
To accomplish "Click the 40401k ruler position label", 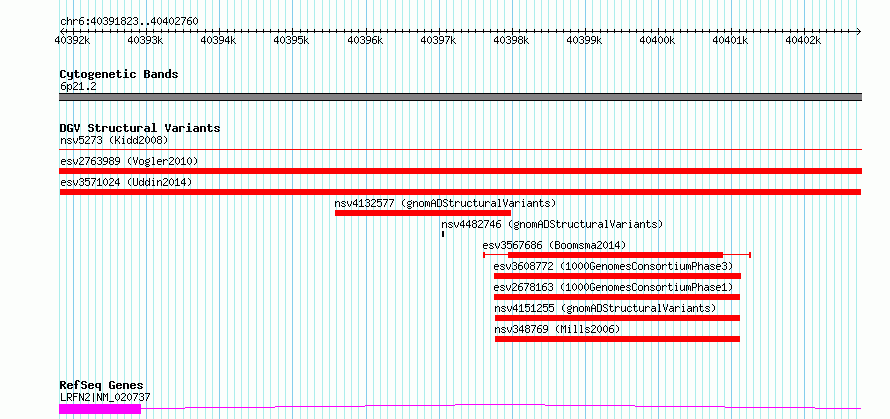I will click(731, 40).
